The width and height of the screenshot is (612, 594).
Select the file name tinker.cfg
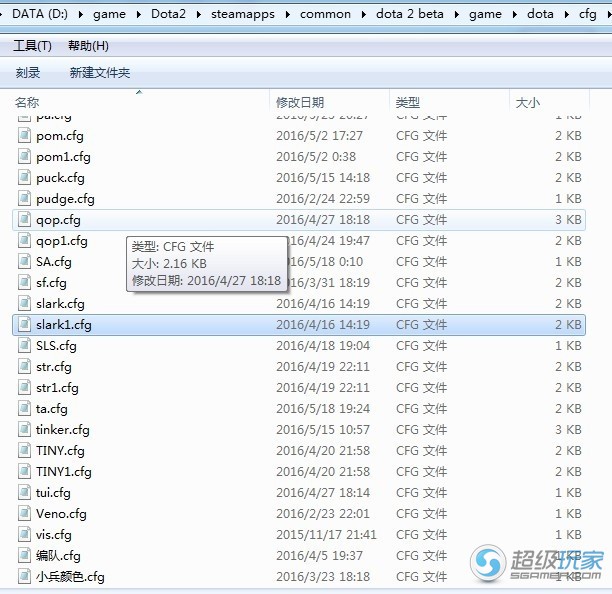pyautogui.click(x=62, y=430)
